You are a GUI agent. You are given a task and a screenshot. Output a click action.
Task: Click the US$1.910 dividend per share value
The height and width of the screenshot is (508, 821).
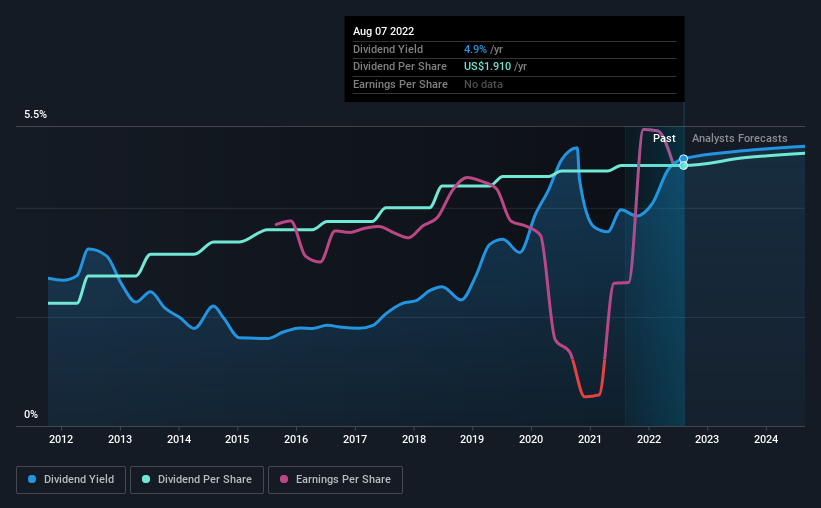(487, 67)
